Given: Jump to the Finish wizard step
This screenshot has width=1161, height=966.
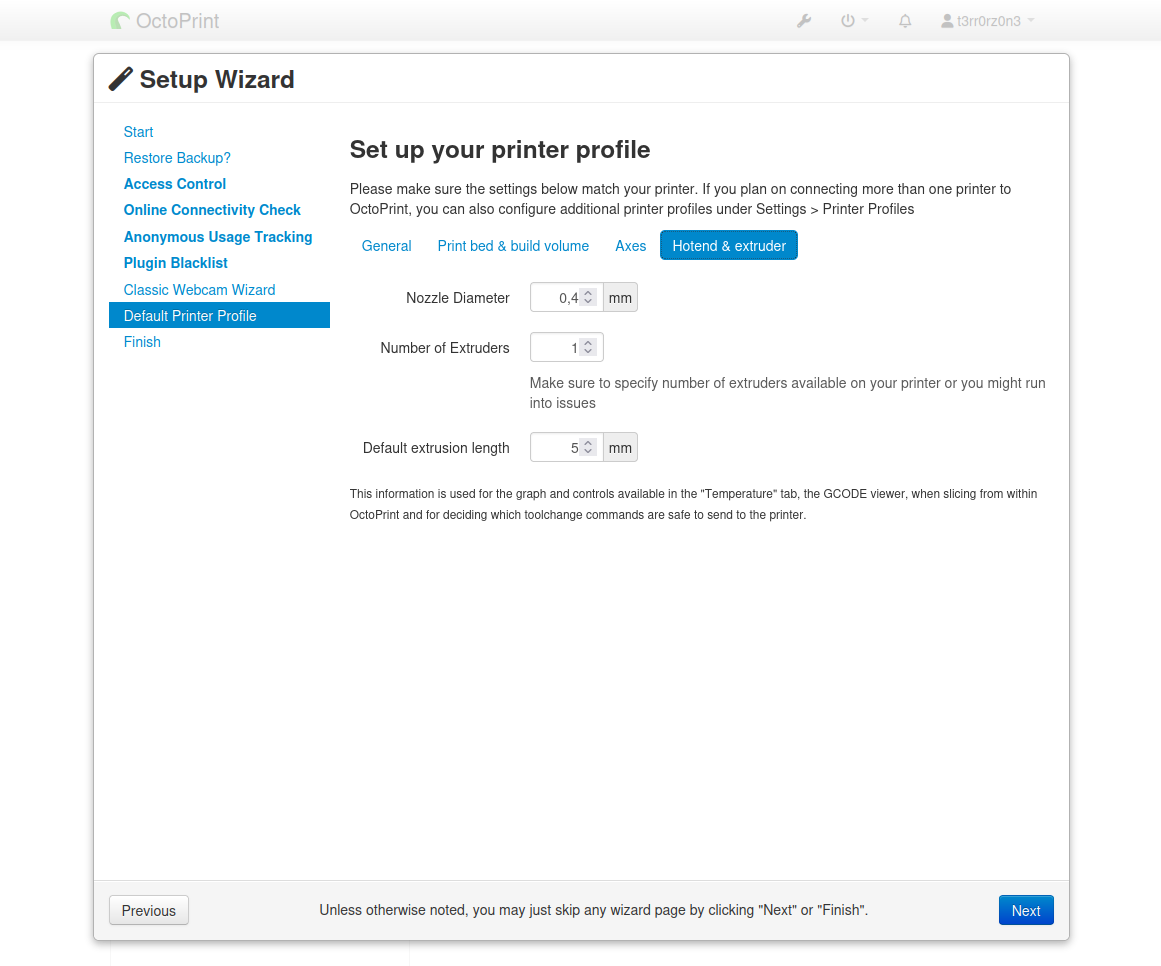Looking at the screenshot, I should (142, 342).
